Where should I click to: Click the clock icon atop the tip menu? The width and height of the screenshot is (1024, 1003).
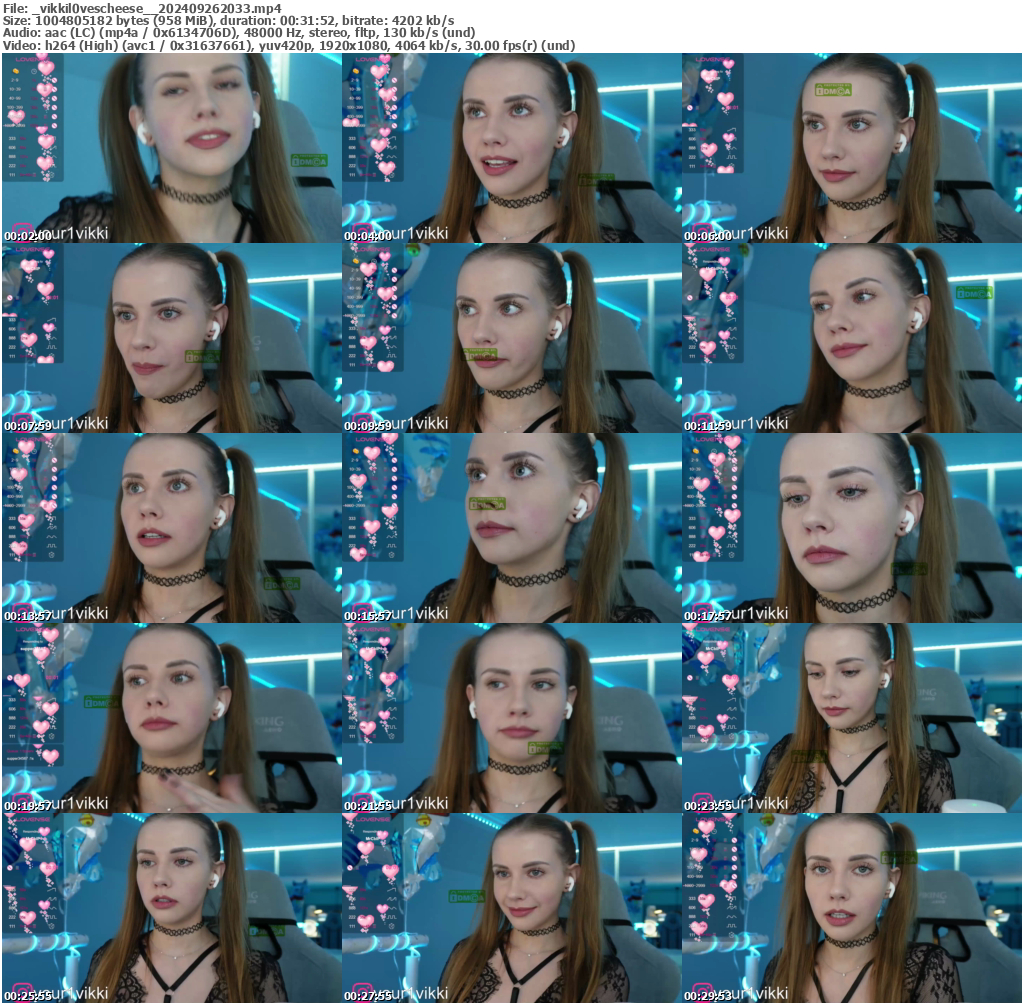pos(34,71)
